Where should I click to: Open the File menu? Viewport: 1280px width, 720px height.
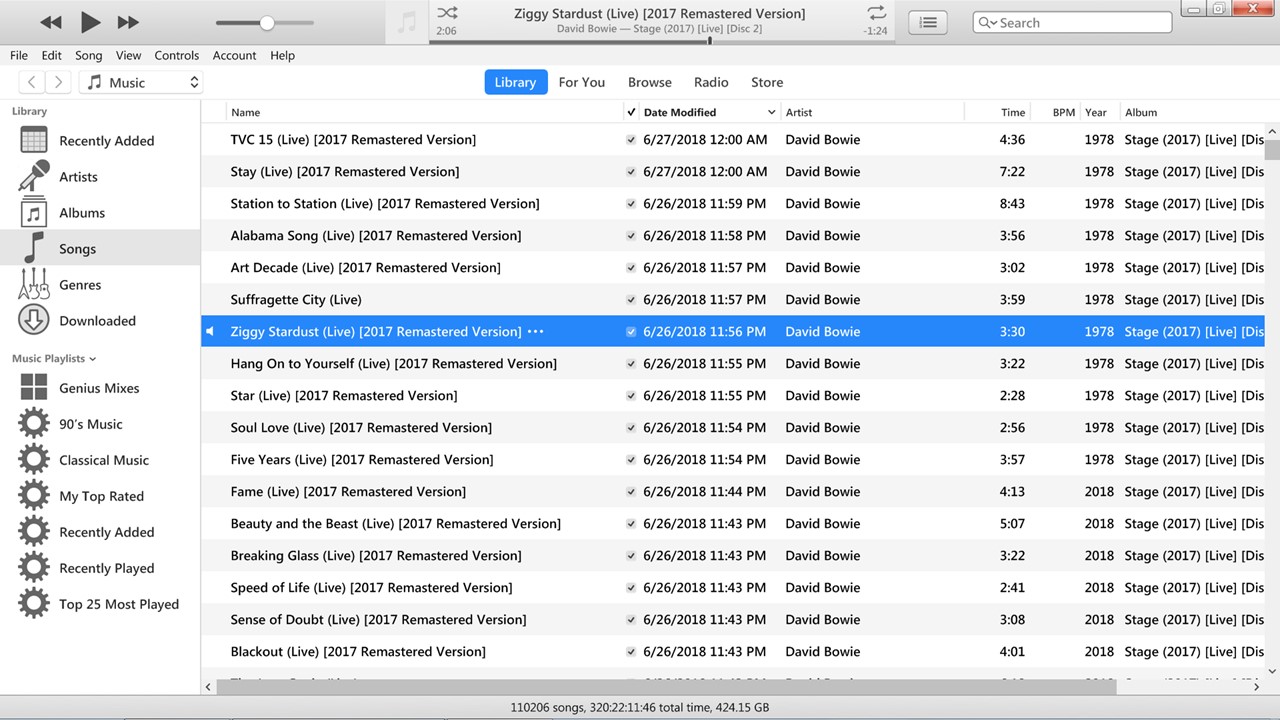point(19,55)
